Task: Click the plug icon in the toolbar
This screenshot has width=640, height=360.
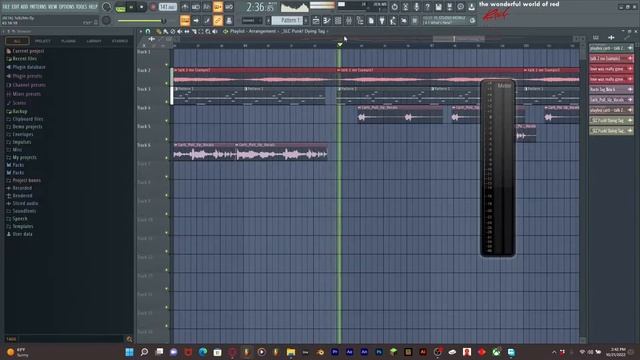Action: (382, 20)
